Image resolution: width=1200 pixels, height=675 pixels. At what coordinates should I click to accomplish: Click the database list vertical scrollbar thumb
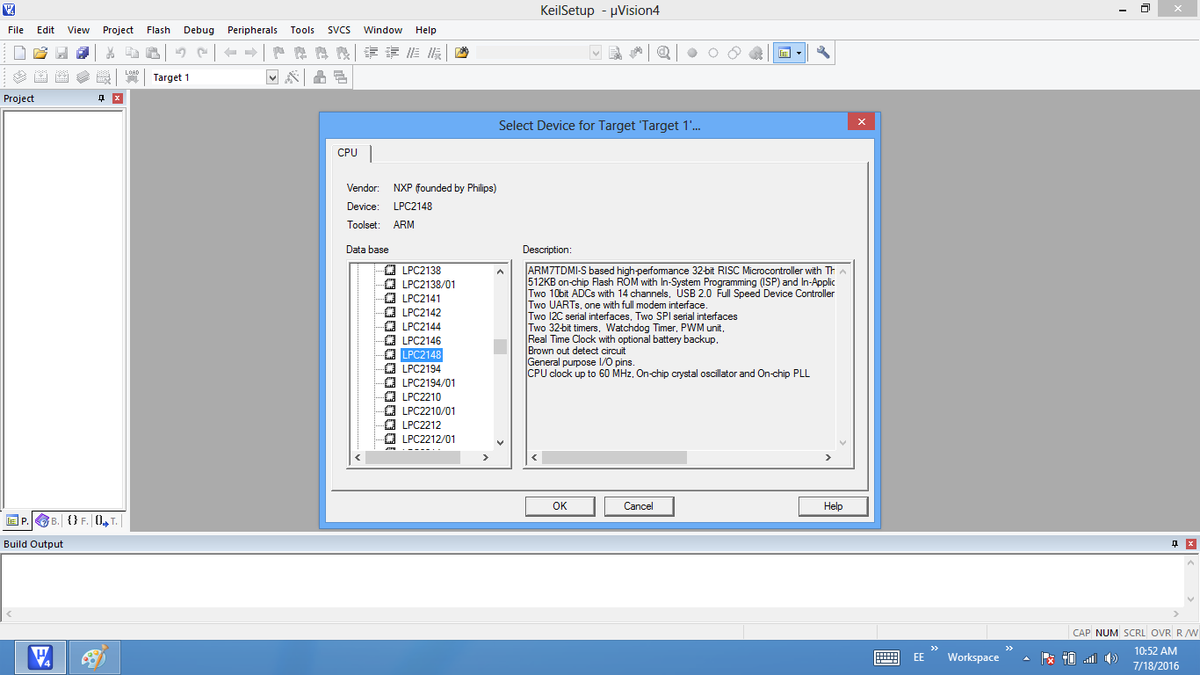501,347
